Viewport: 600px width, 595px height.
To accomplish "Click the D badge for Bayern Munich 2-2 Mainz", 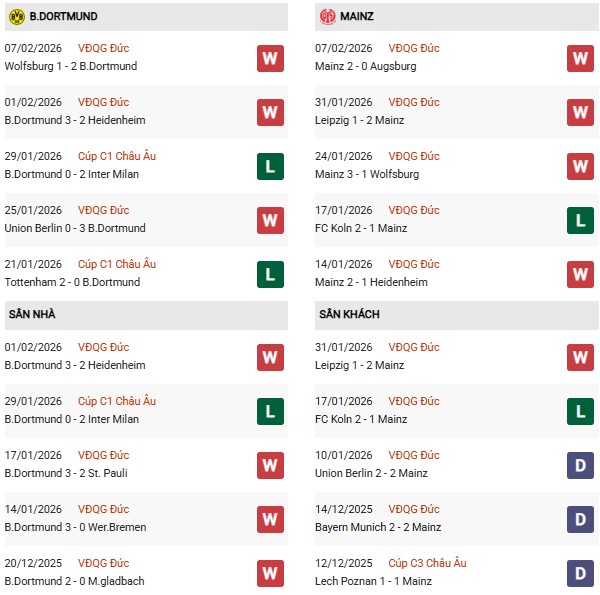I will [580, 519].
